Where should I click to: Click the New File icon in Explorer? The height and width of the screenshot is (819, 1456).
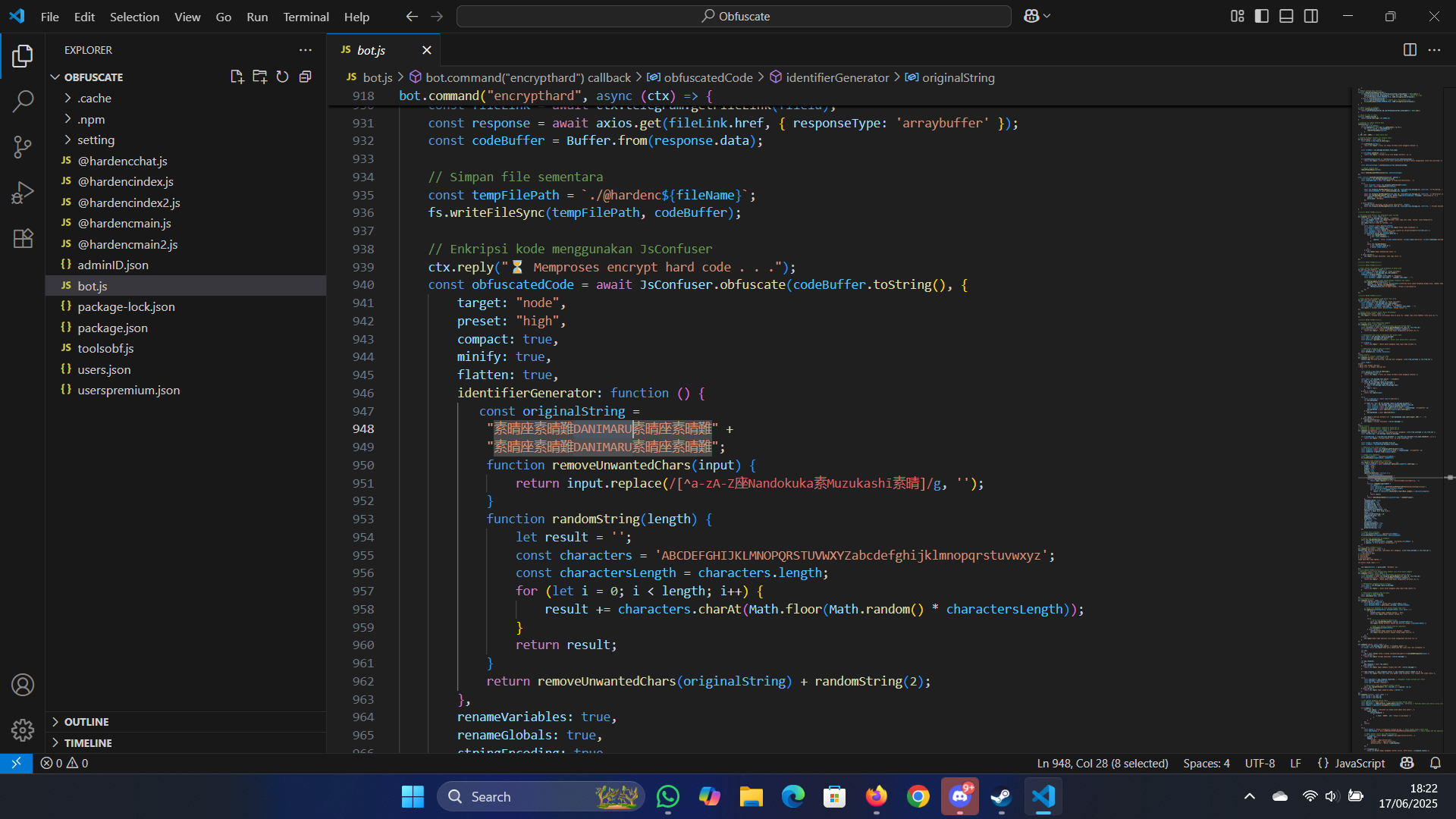(x=237, y=77)
